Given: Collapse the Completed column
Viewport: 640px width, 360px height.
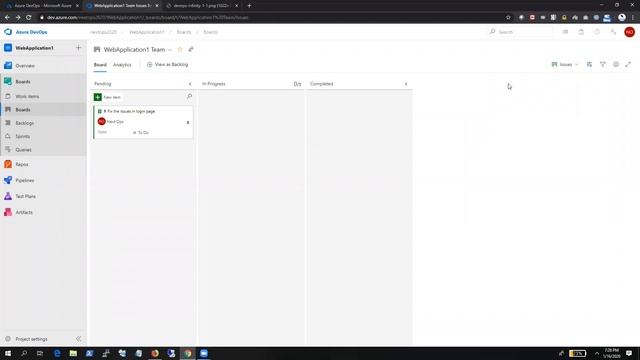Looking at the screenshot, I should [406, 84].
